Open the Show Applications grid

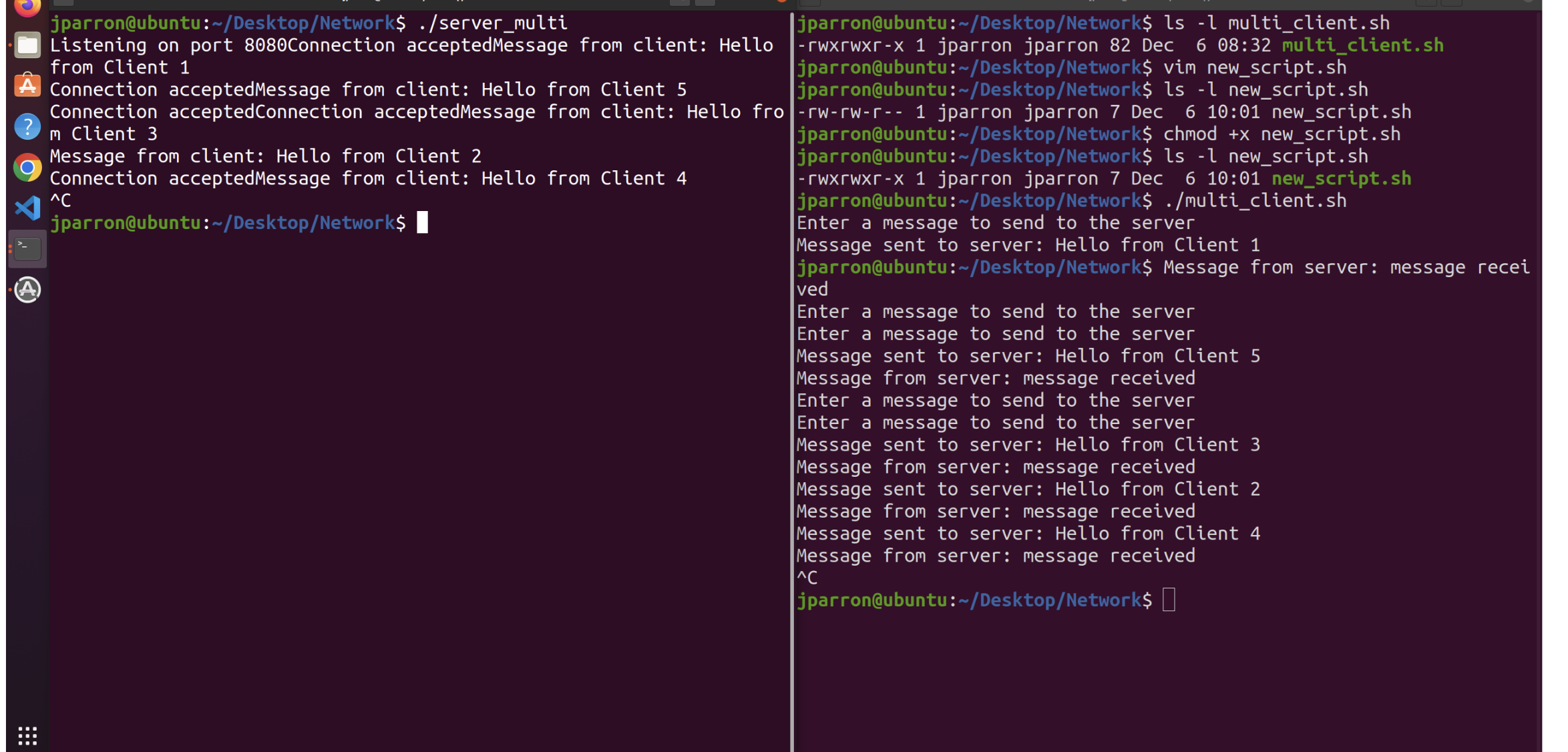point(27,735)
